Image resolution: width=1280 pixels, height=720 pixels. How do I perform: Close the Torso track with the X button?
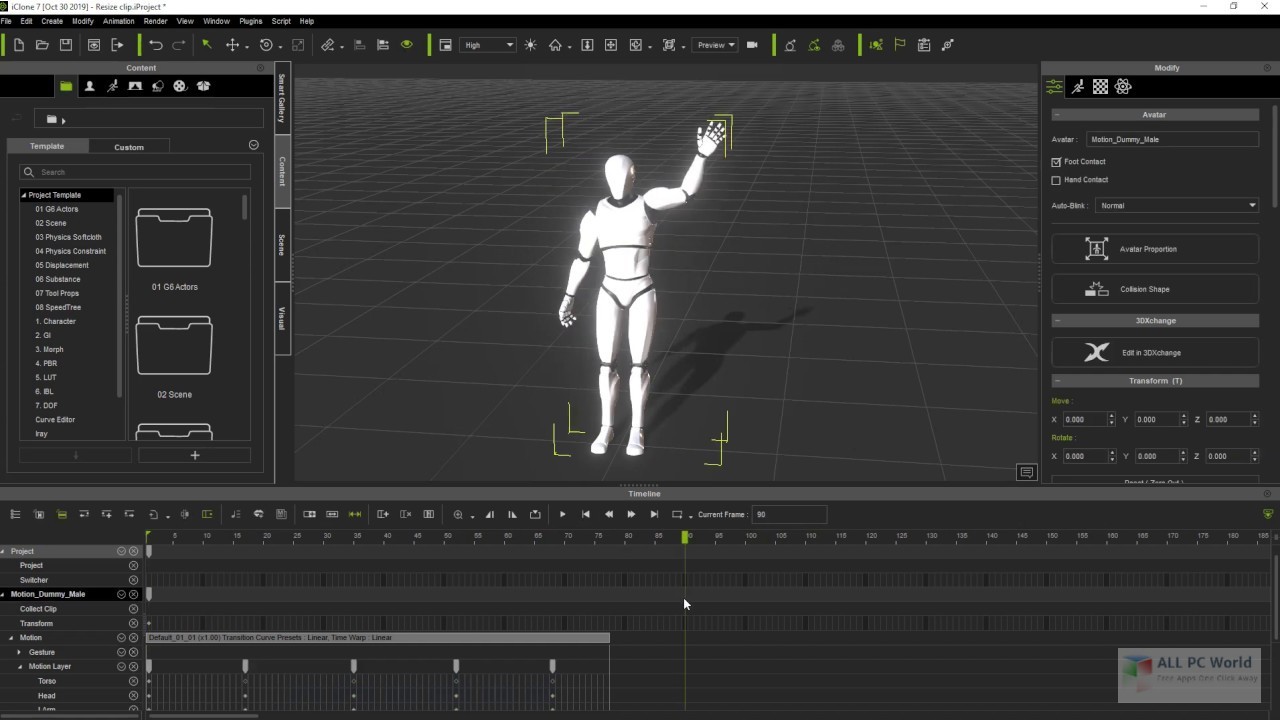[133, 681]
